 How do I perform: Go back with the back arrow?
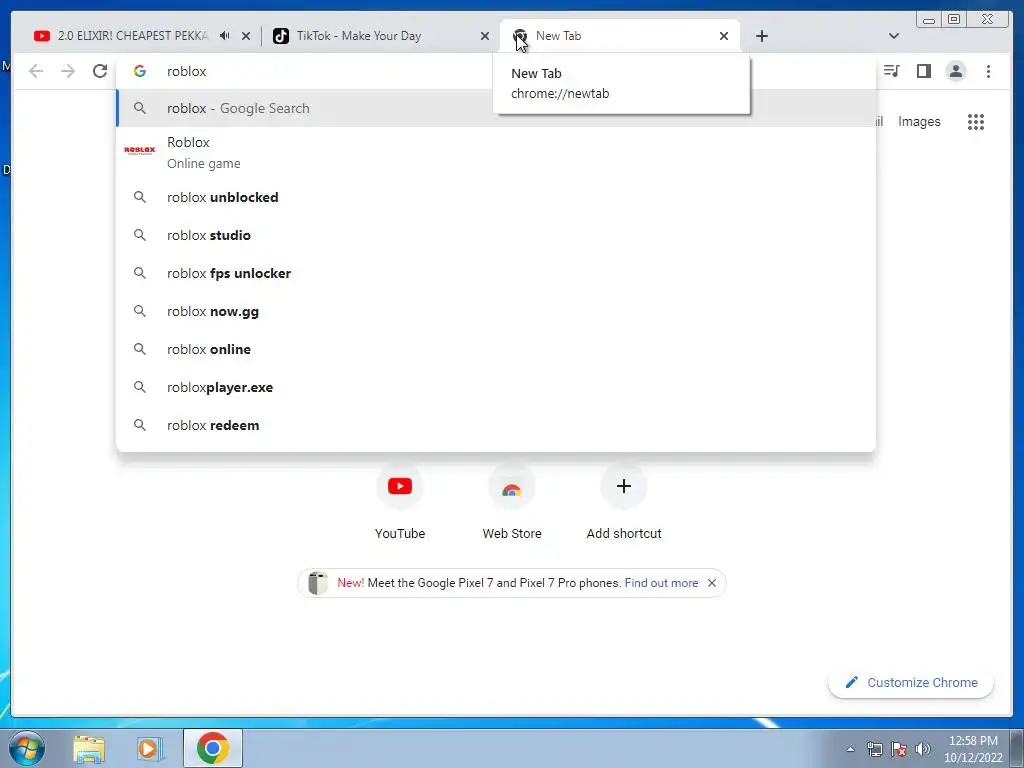36,71
